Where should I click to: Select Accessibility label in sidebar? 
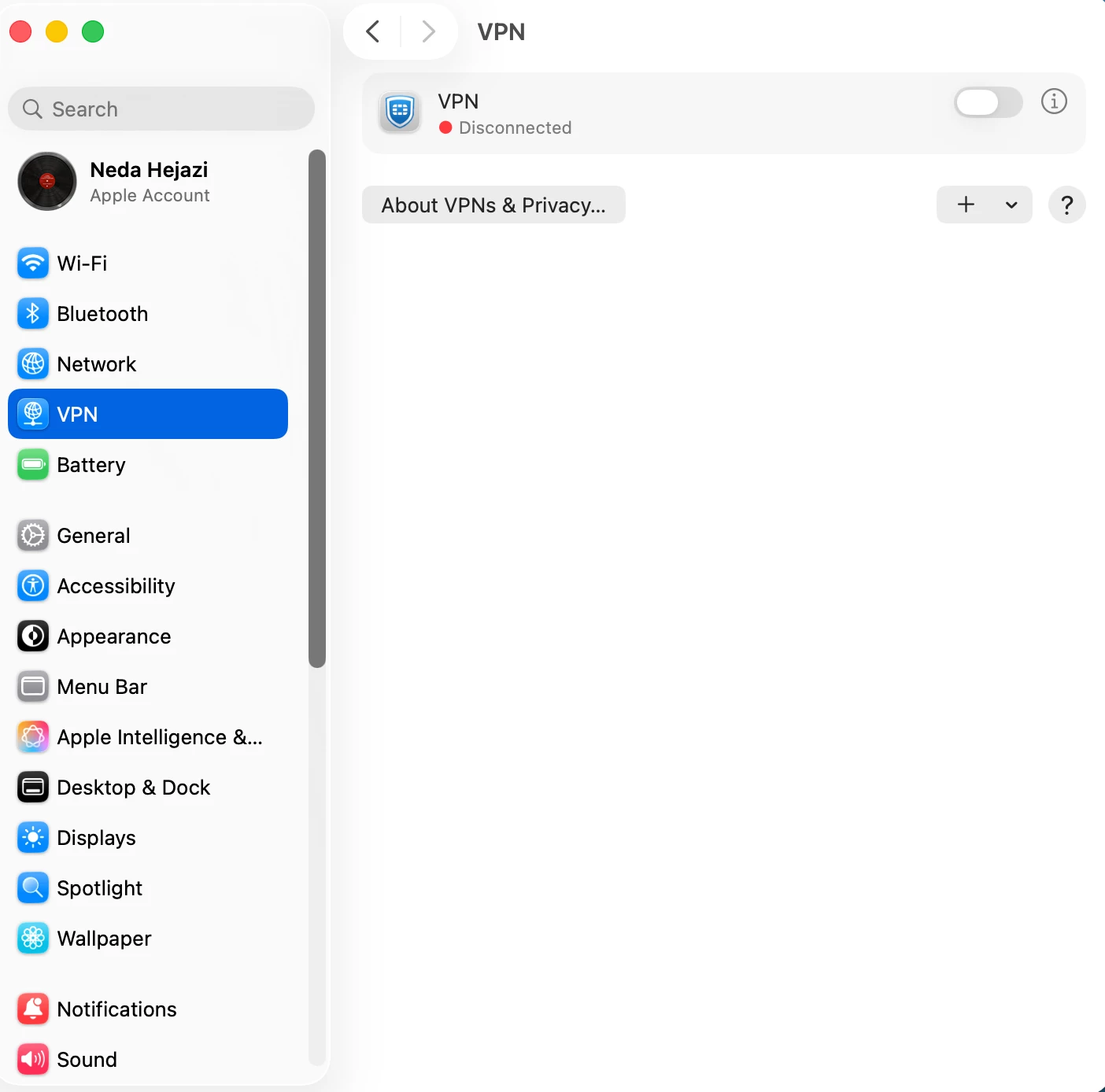tap(116, 586)
